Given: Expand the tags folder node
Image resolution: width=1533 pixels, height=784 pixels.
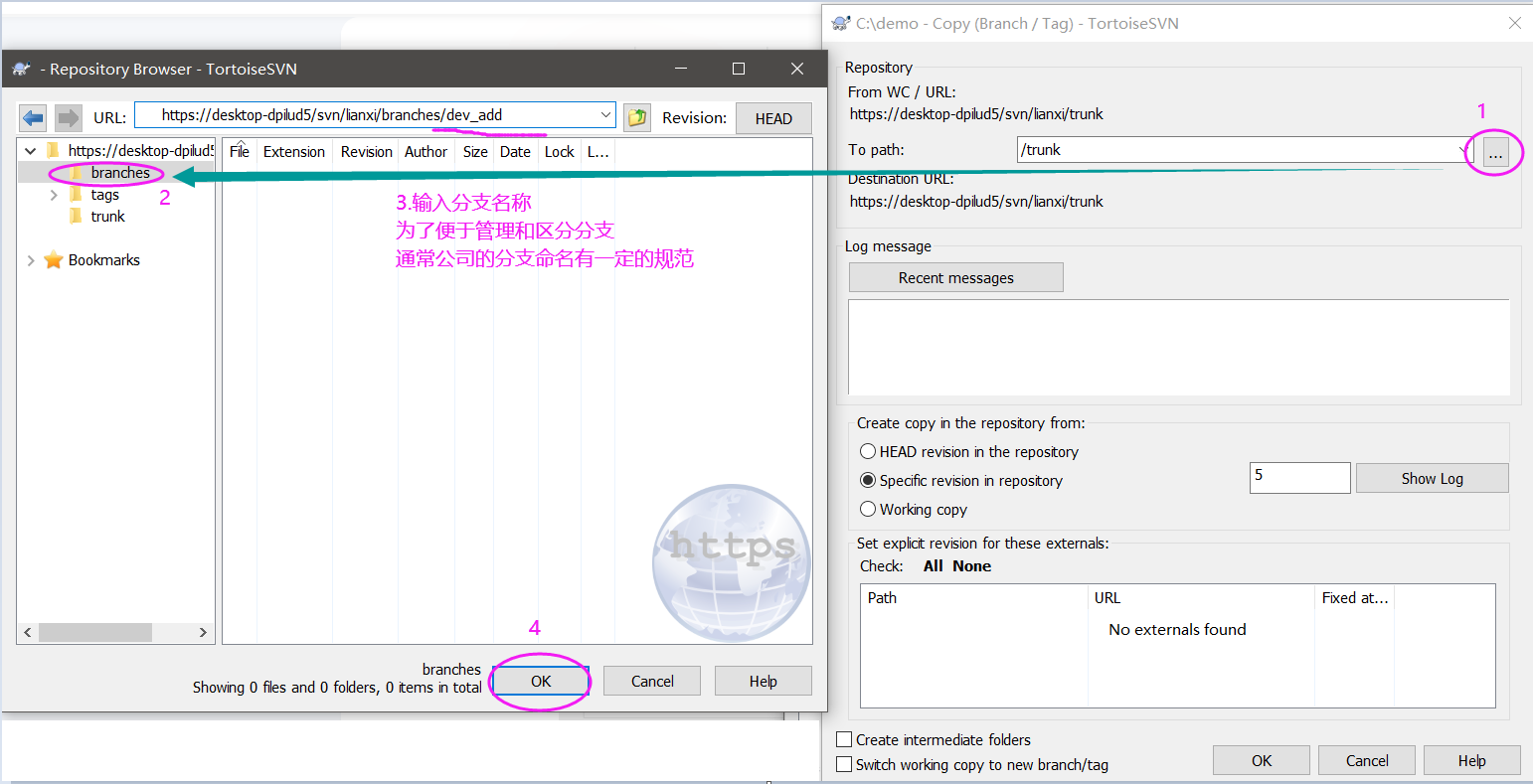Looking at the screenshot, I should 54,195.
